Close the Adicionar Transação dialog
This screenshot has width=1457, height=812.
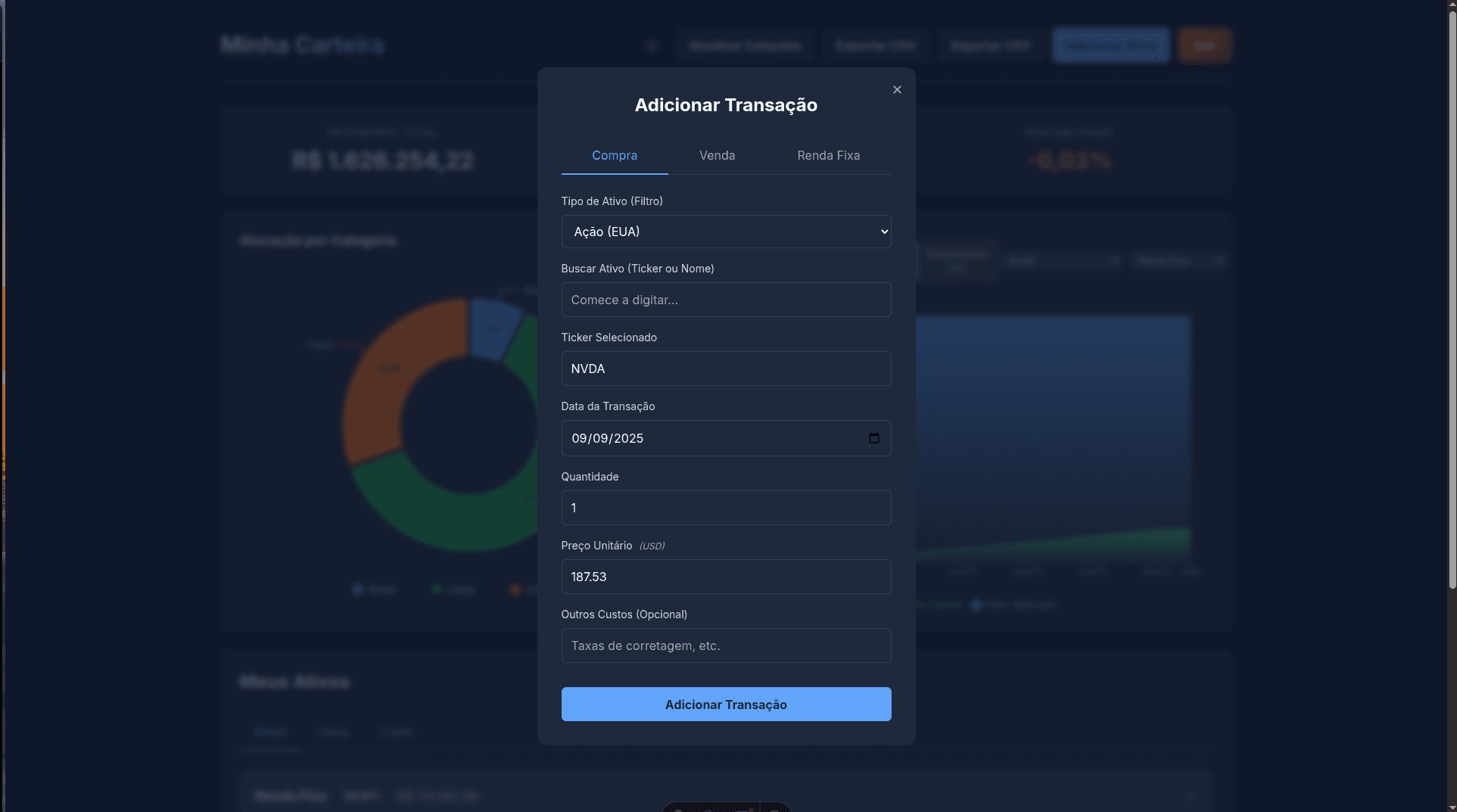pos(897,90)
